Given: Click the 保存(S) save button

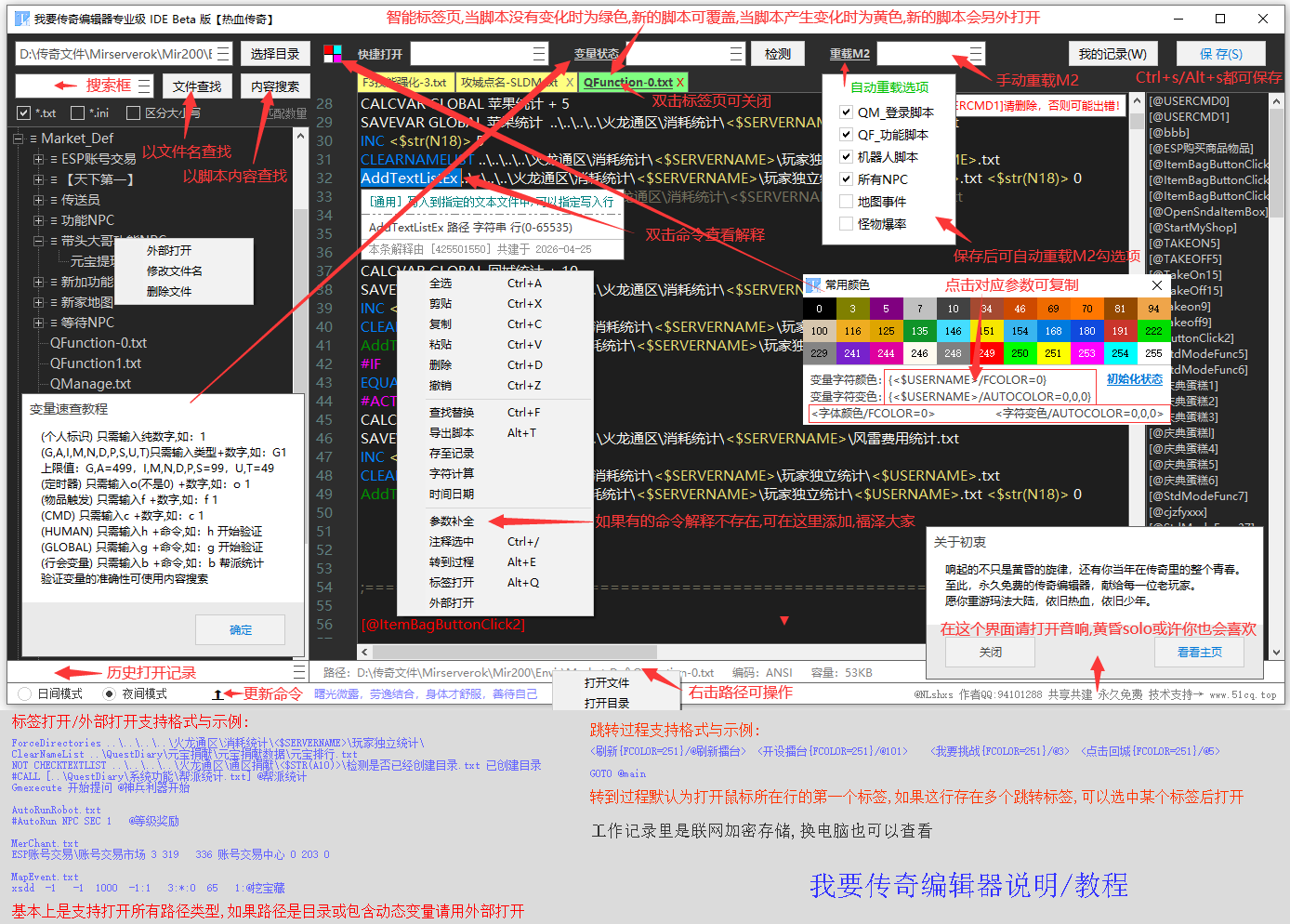Looking at the screenshot, I should 1221,54.
